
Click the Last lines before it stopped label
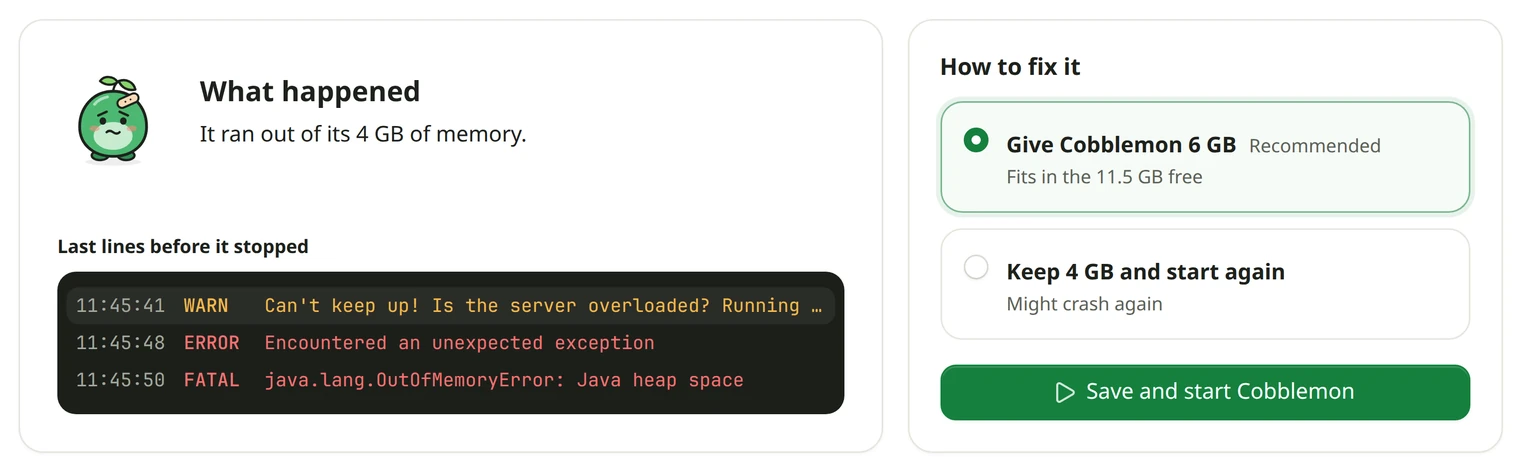(x=183, y=246)
